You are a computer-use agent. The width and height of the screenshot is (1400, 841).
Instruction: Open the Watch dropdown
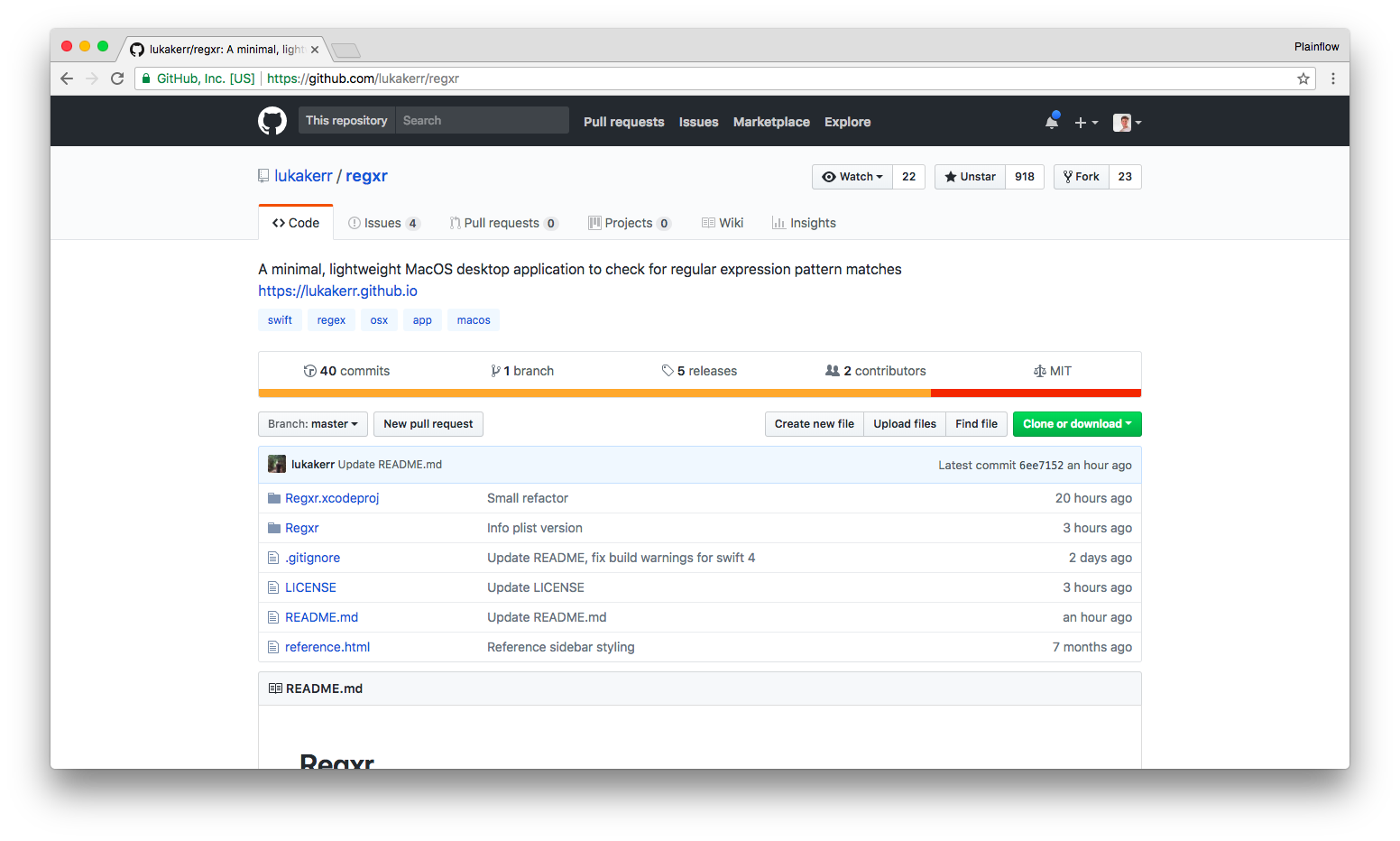(x=852, y=177)
